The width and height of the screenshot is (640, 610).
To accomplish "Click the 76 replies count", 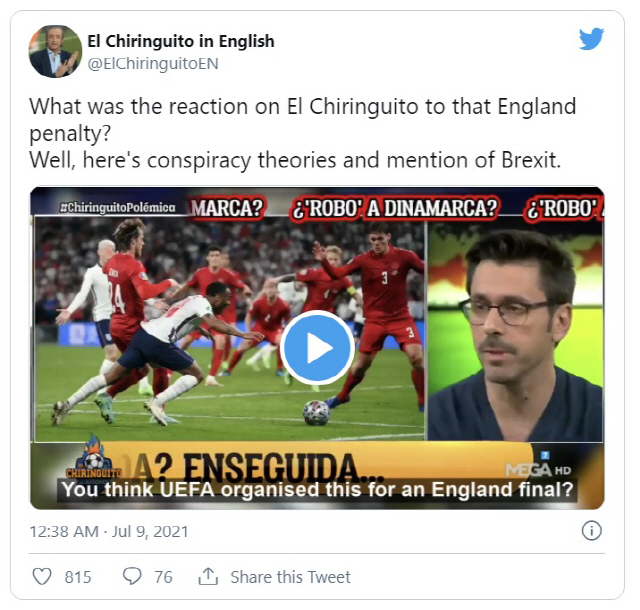I will pos(163,577).
